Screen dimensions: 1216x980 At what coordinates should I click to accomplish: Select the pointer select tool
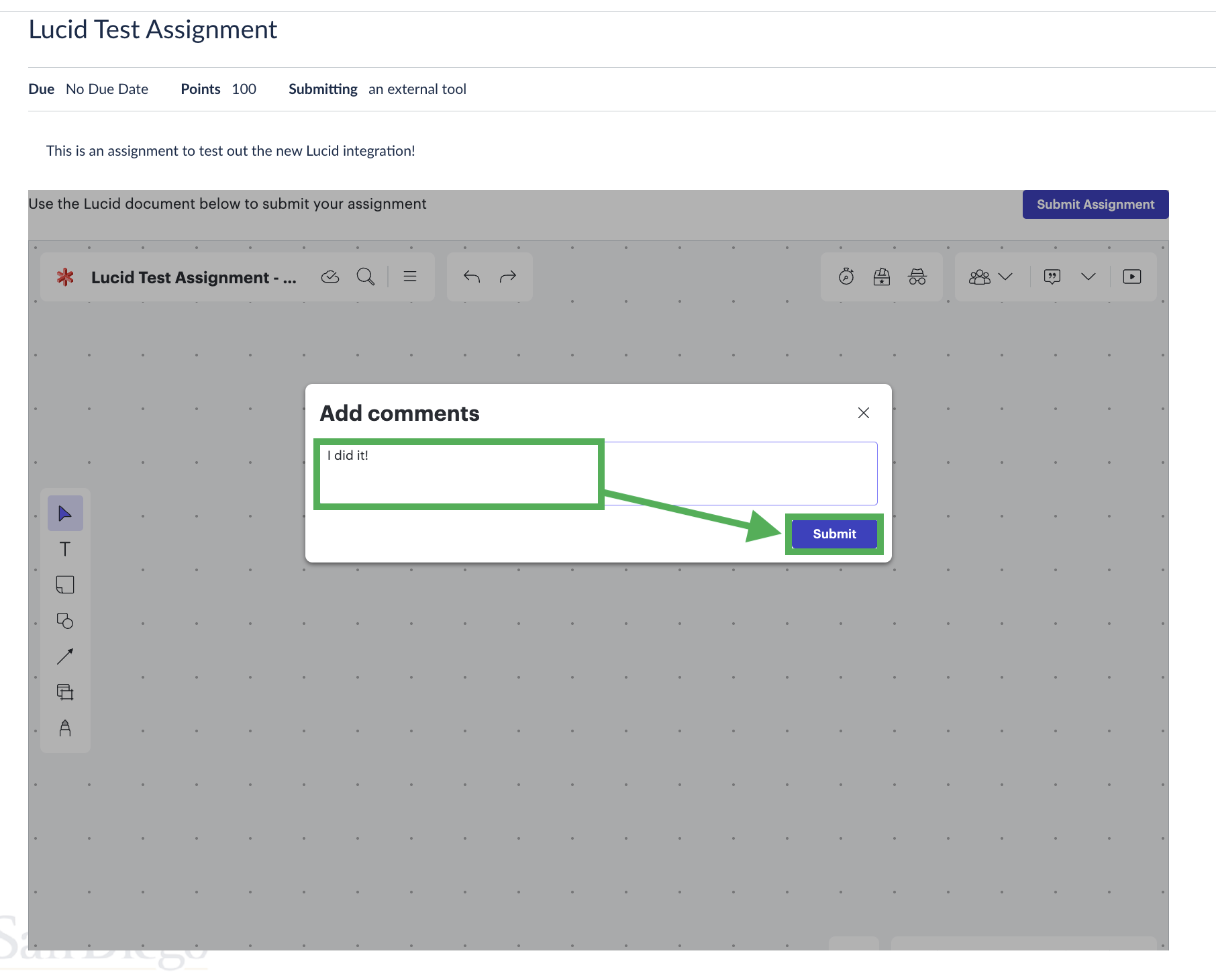[x=65, y=513]
